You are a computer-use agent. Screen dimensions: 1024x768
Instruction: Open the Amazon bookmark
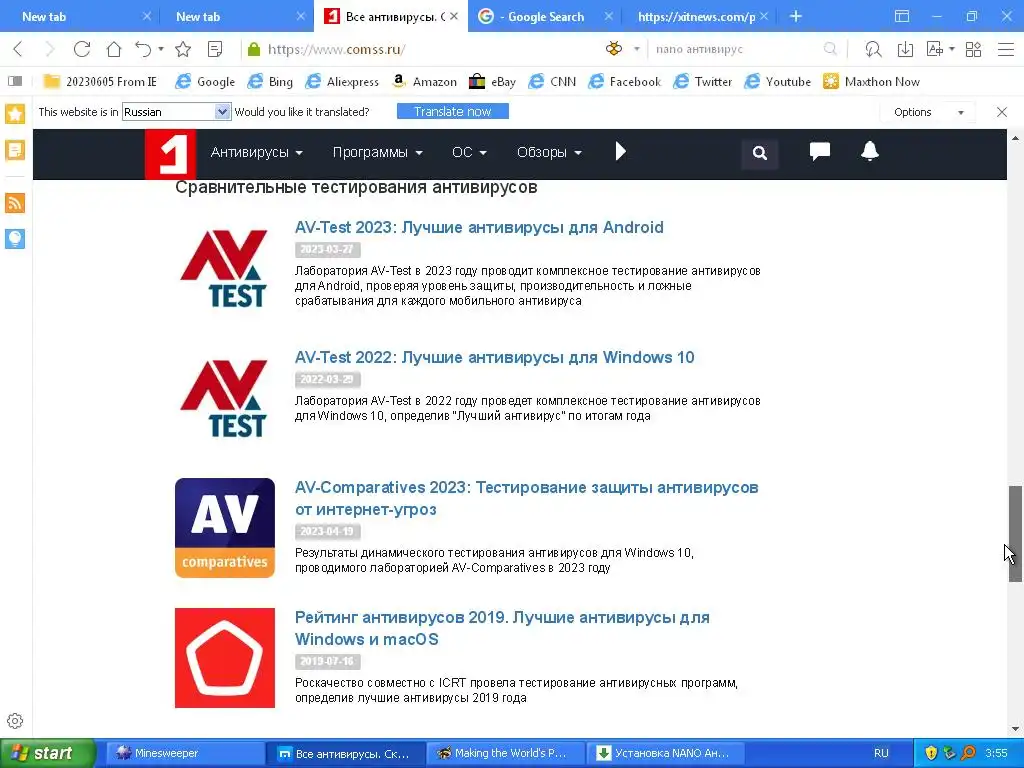tap(424, 82)
